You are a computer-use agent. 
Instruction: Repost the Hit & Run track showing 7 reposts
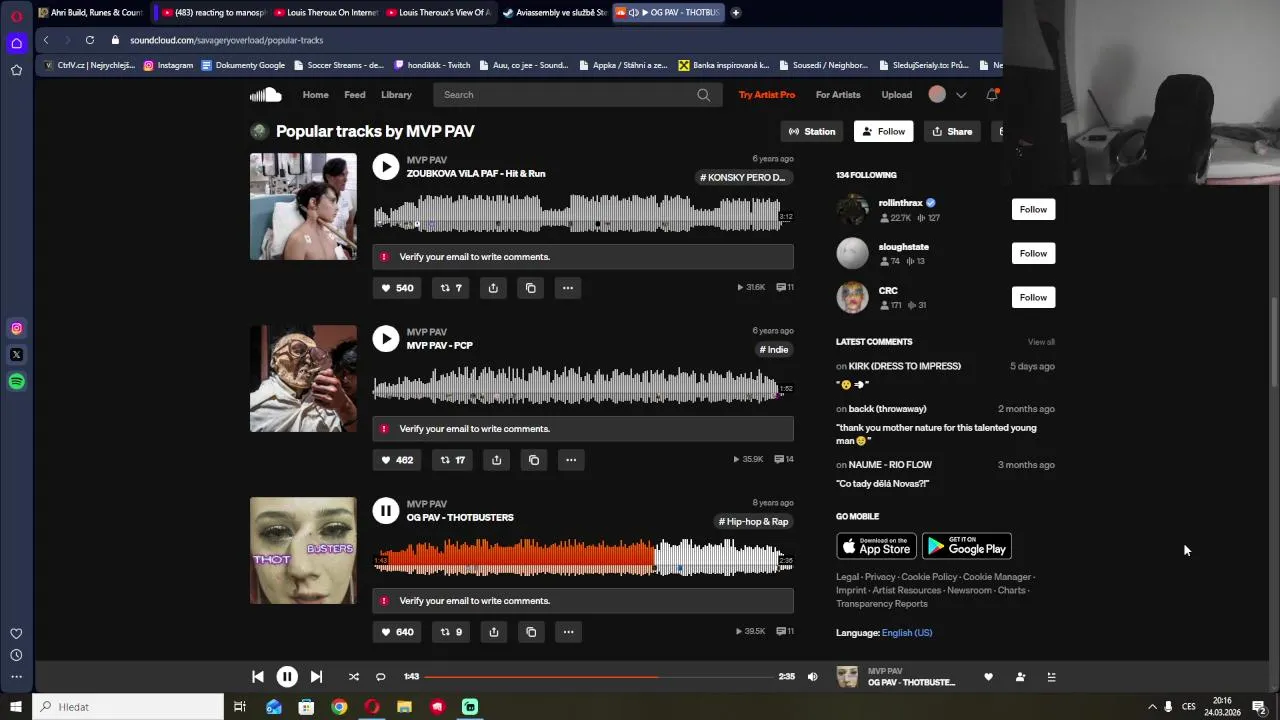click(x=451, y=288)
